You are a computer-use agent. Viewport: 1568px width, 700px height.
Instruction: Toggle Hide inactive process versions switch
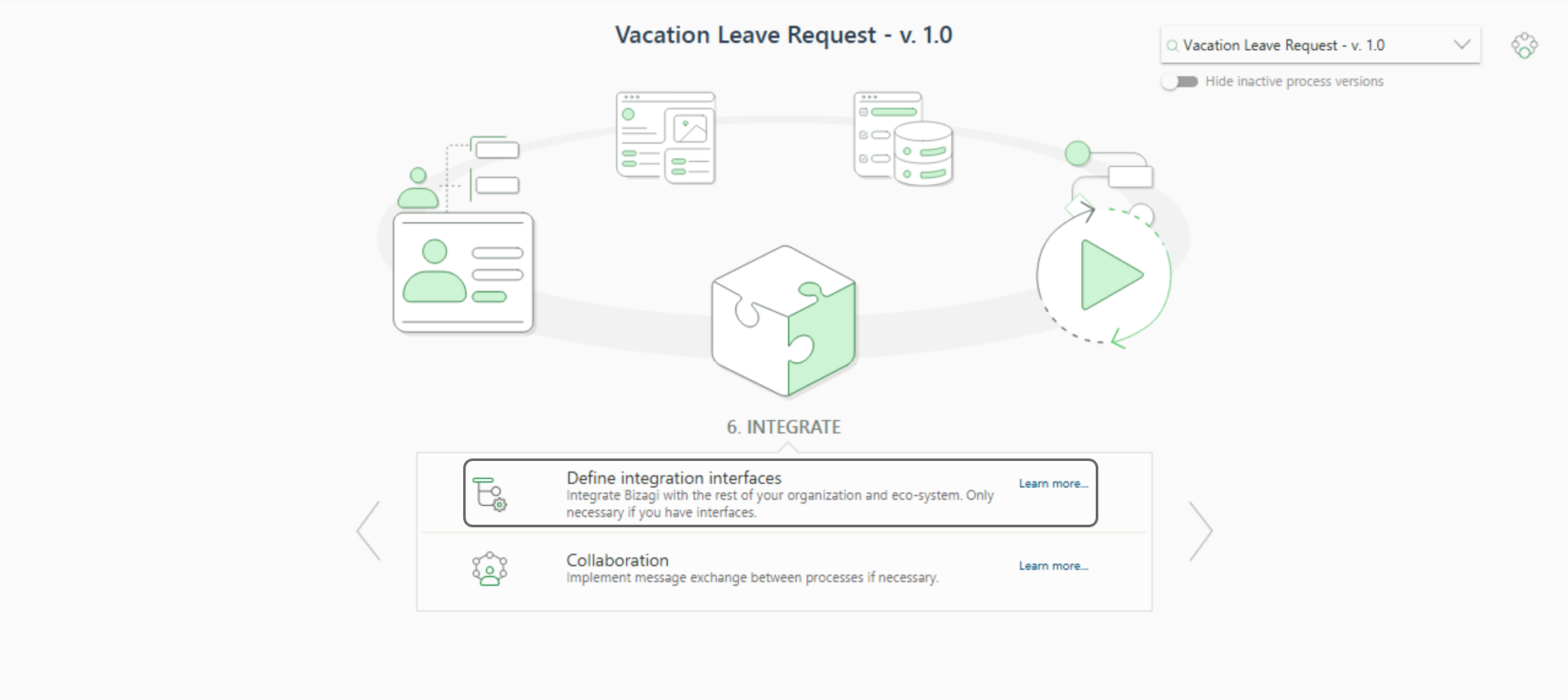[x=1180, y=82]
